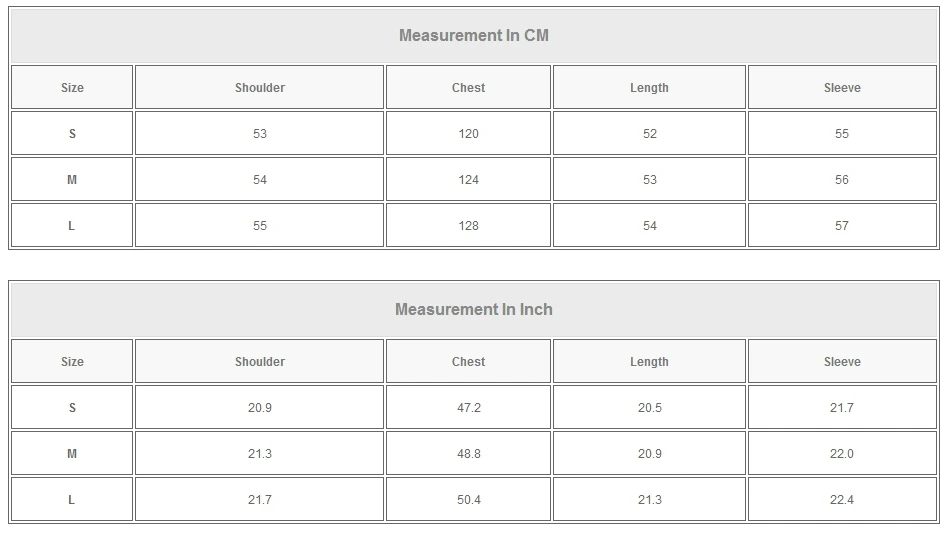Select the Shoulder header in the CM table
This screenshot has height=535, width=950.
260,88
